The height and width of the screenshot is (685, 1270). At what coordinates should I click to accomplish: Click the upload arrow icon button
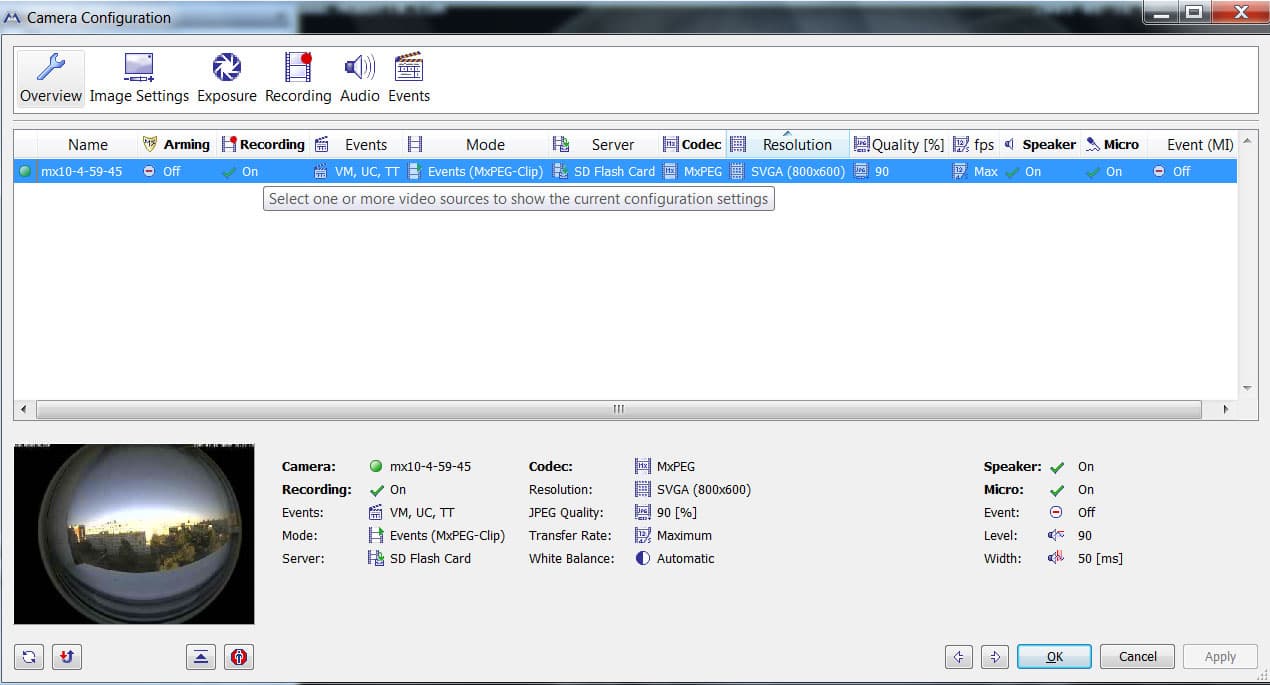[201, 657]
